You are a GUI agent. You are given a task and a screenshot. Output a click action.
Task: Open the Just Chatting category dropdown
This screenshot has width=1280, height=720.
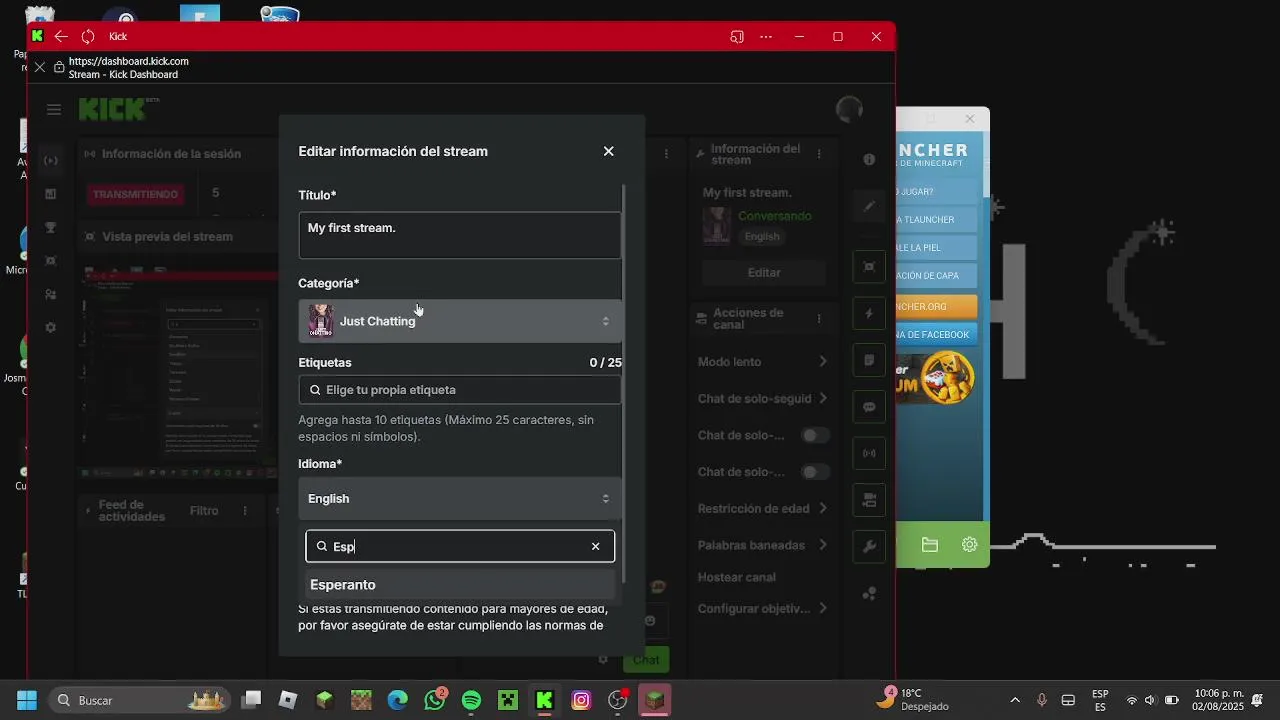[460, 321]
